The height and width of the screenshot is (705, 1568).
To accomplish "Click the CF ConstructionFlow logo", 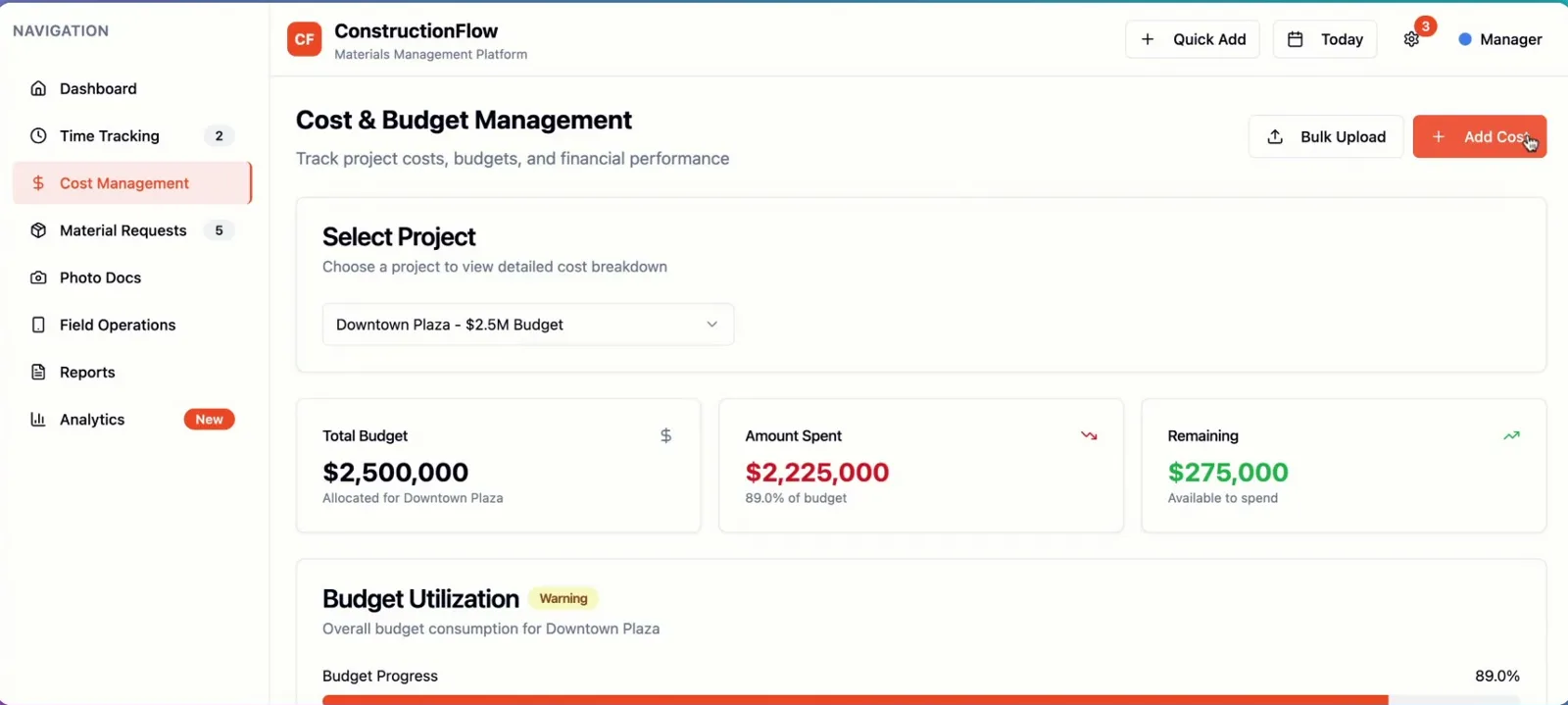I will 304,39.
